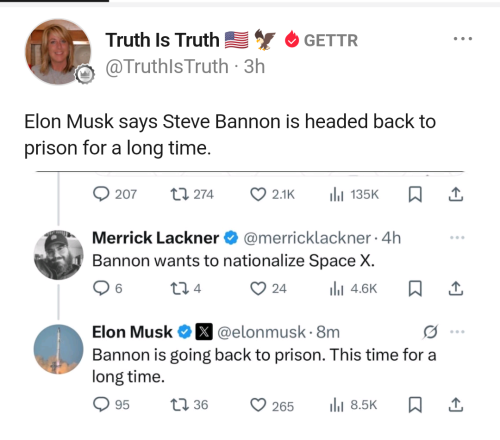
Task: Like the Truth Is Truth post
Action: [x=258, y=194]
